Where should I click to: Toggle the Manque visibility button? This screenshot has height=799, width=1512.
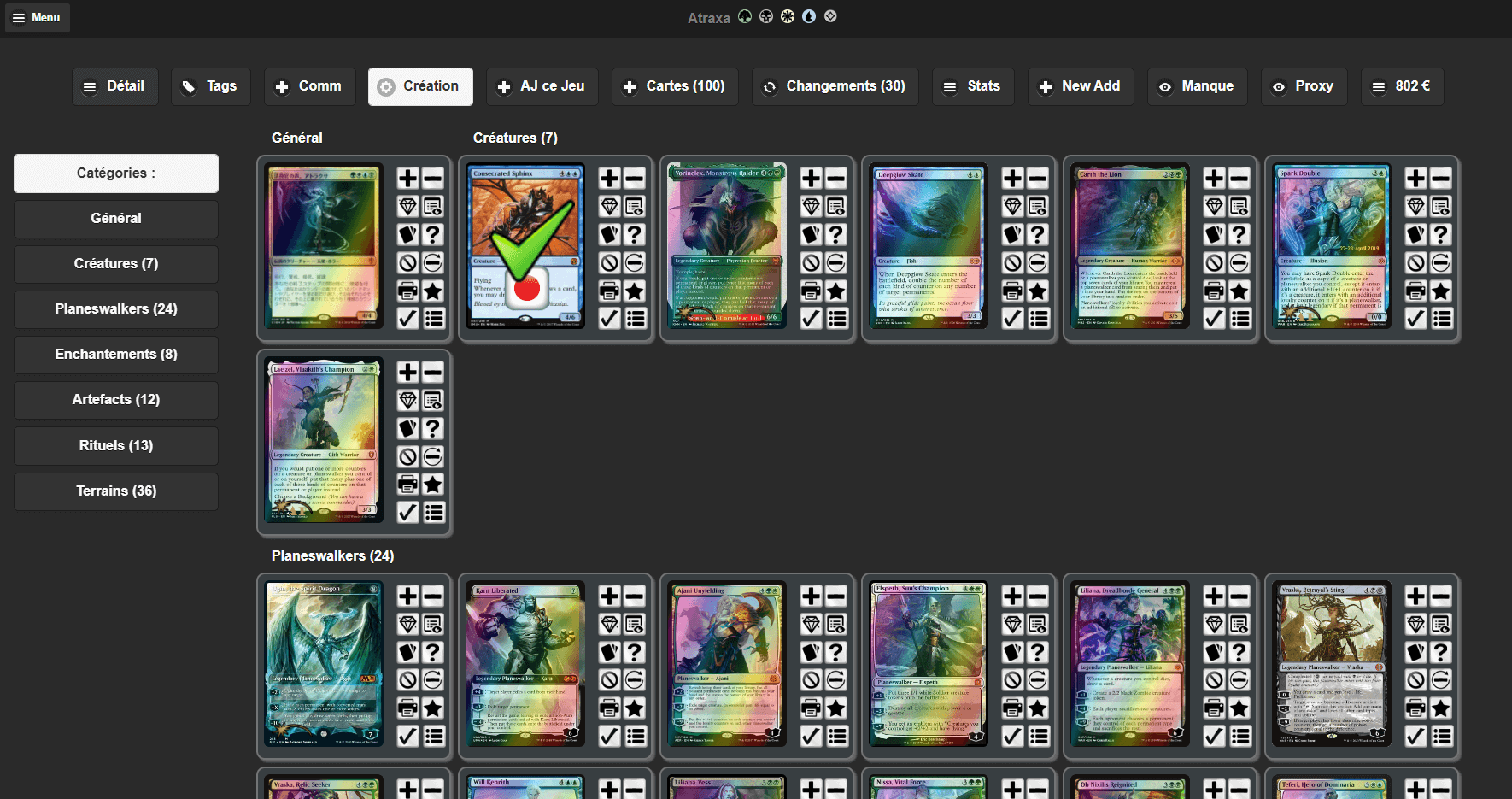tap(1197, 86)
